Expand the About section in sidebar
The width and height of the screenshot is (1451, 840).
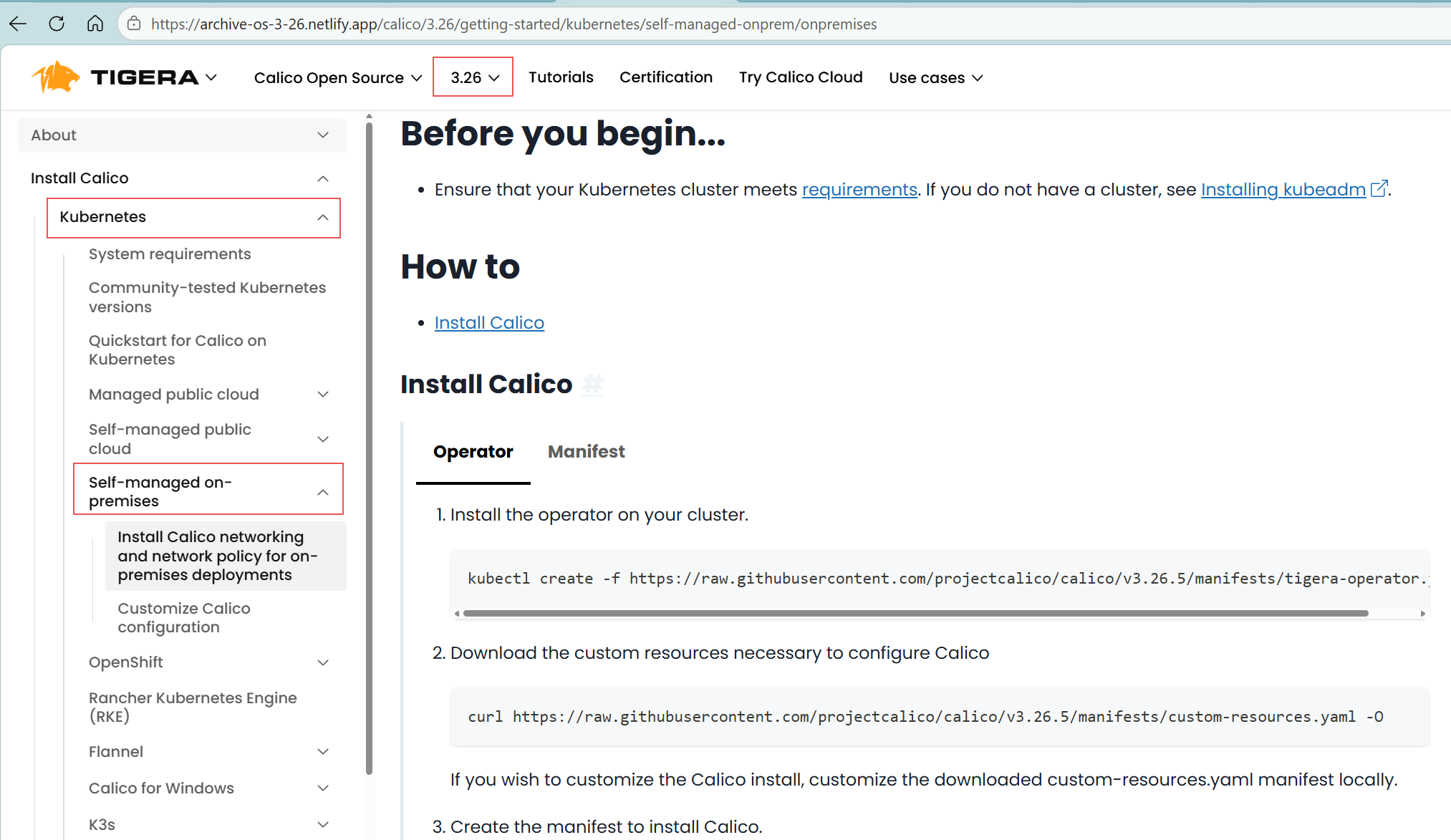point(182,135)
